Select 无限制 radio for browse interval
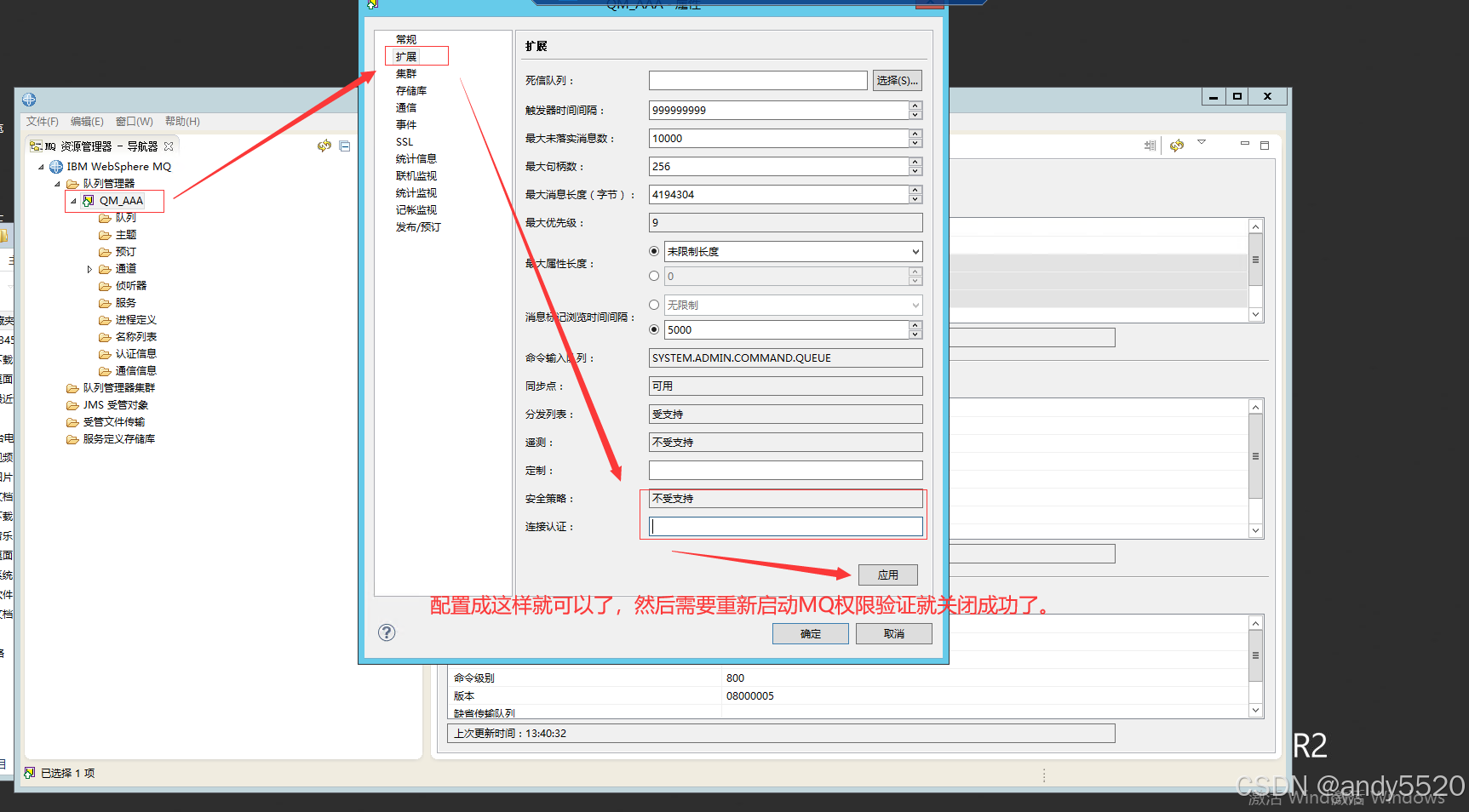The height and width of the screenshot is (812, 1469). click(x=654, y=305)
